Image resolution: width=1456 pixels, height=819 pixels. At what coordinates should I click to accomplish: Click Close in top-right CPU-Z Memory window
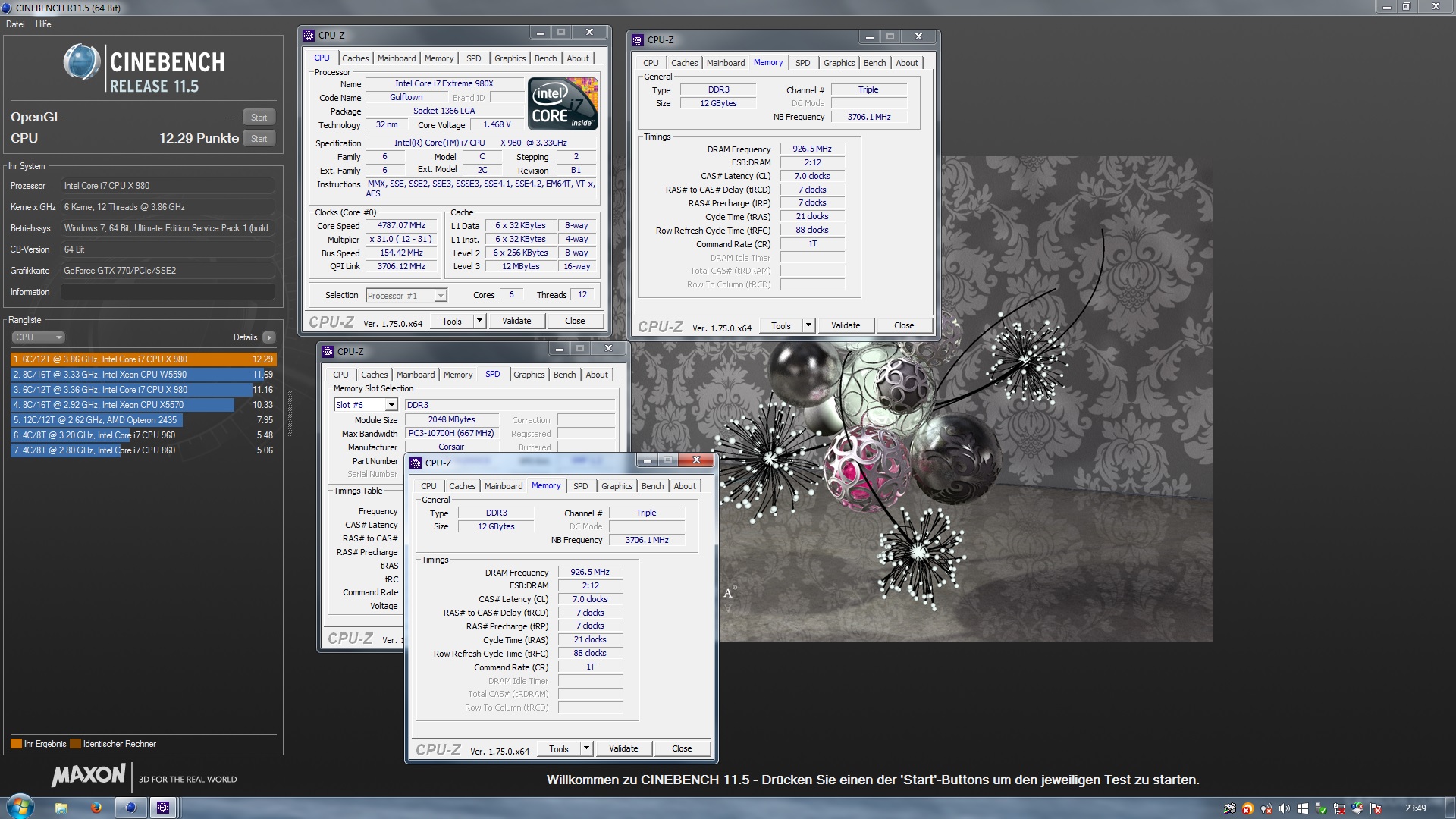904,325
